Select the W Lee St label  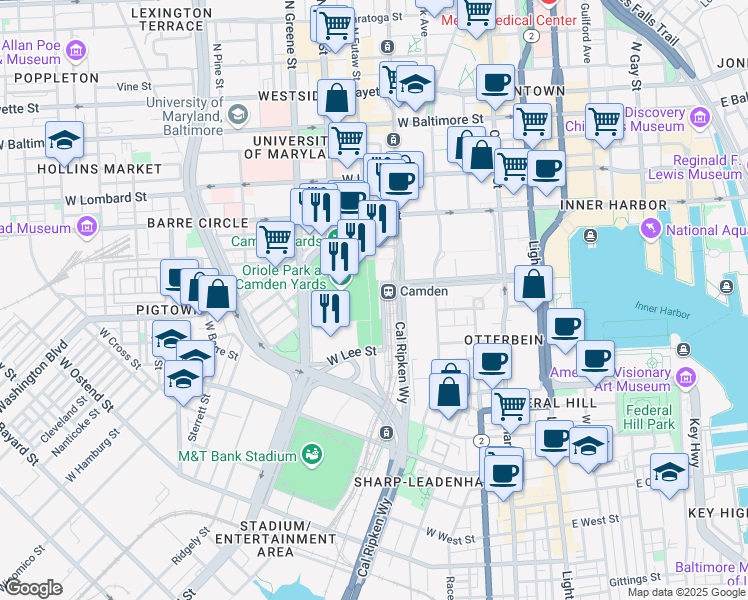click(352, 355)
